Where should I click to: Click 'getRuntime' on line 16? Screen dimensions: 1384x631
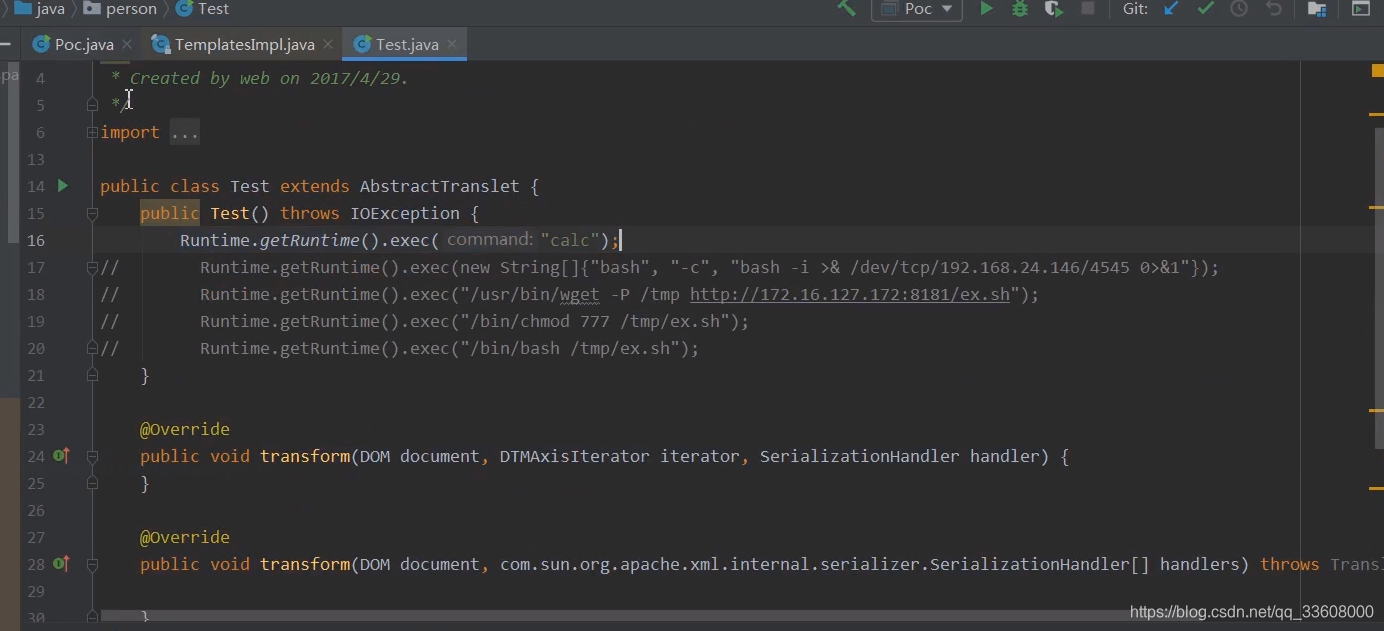tap(310, 240)
